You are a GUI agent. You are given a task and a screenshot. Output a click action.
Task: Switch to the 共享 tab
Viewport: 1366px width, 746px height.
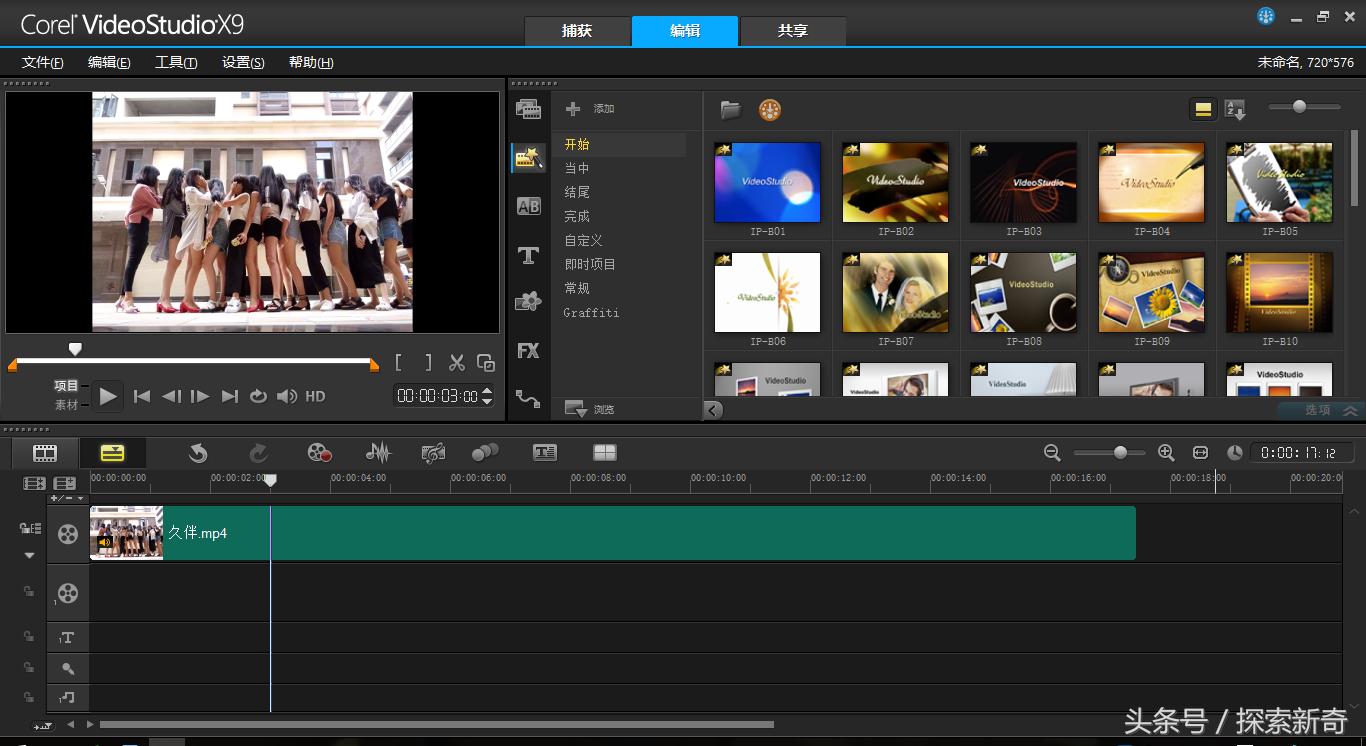click(792, 31)
